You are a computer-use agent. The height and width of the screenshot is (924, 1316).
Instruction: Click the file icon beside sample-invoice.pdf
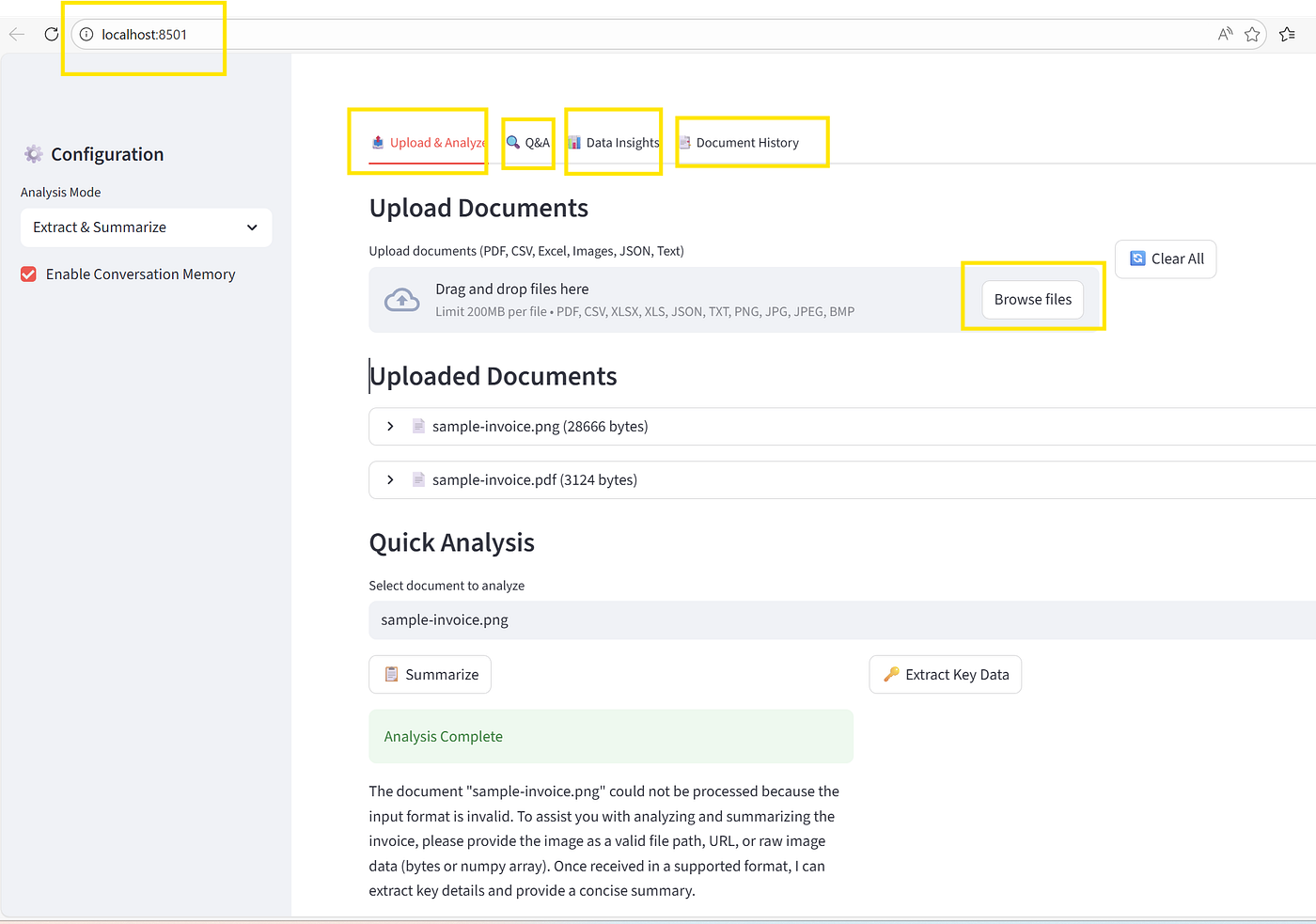[x=419, y=480]
